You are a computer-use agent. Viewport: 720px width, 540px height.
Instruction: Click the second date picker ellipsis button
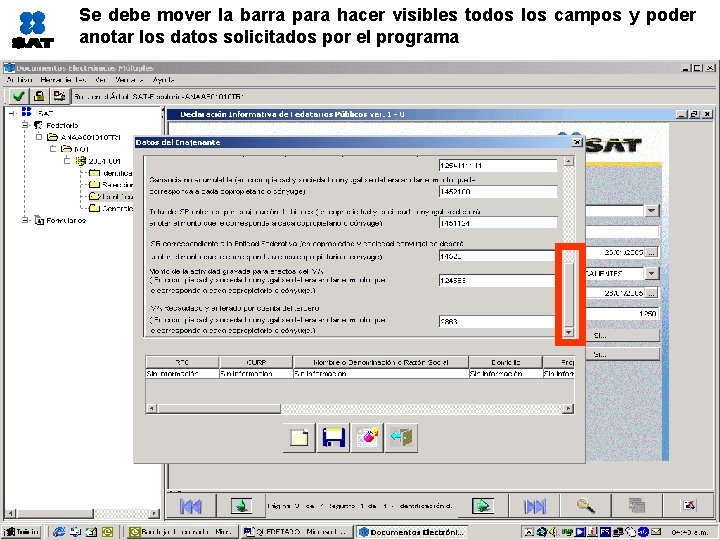(x=652, y=292)
